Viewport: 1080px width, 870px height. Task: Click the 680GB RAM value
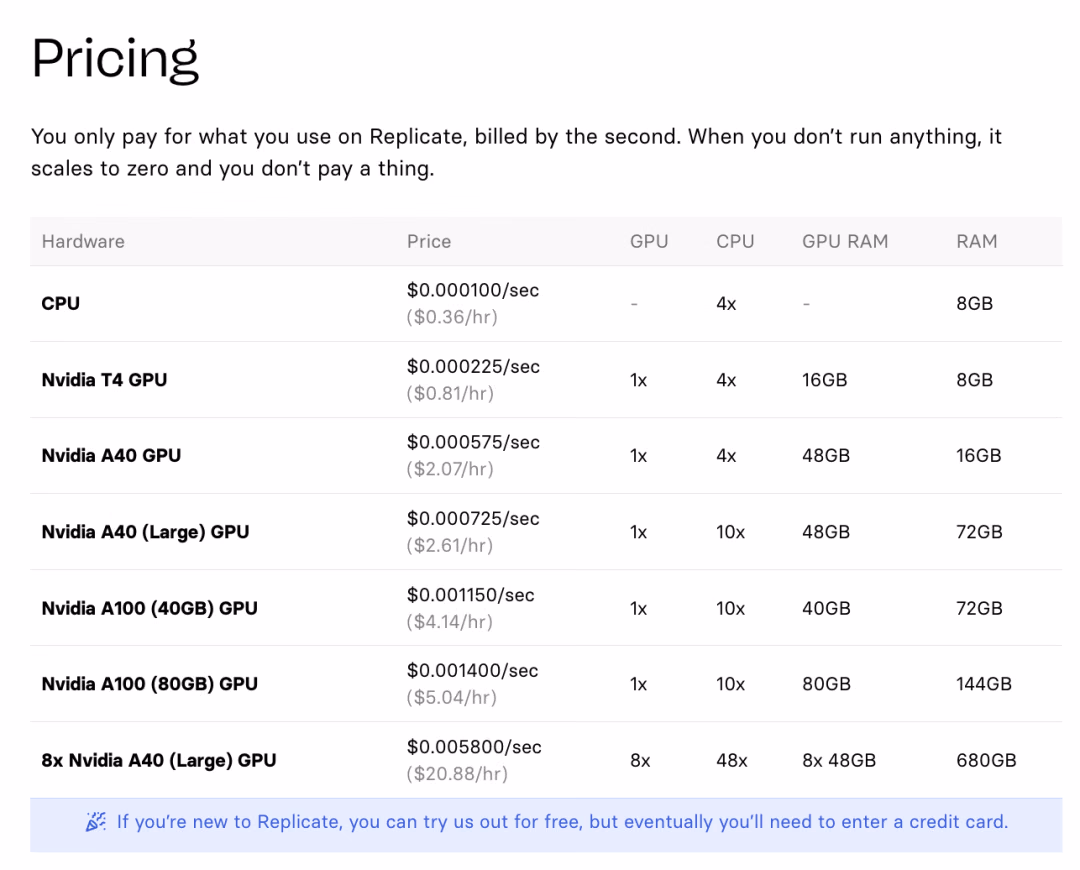(x=986, y=760)
